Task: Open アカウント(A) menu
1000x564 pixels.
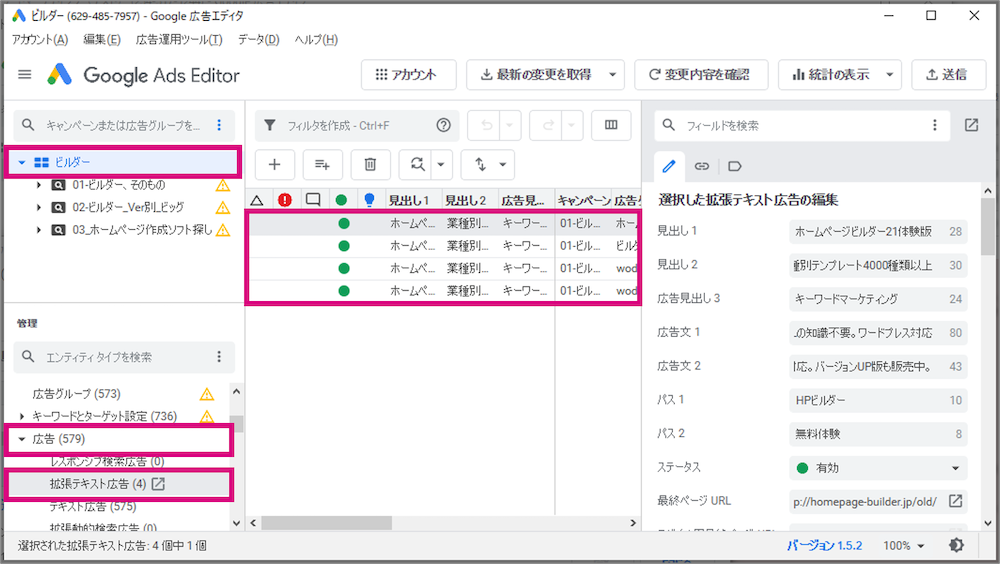Action: point(40,40)
